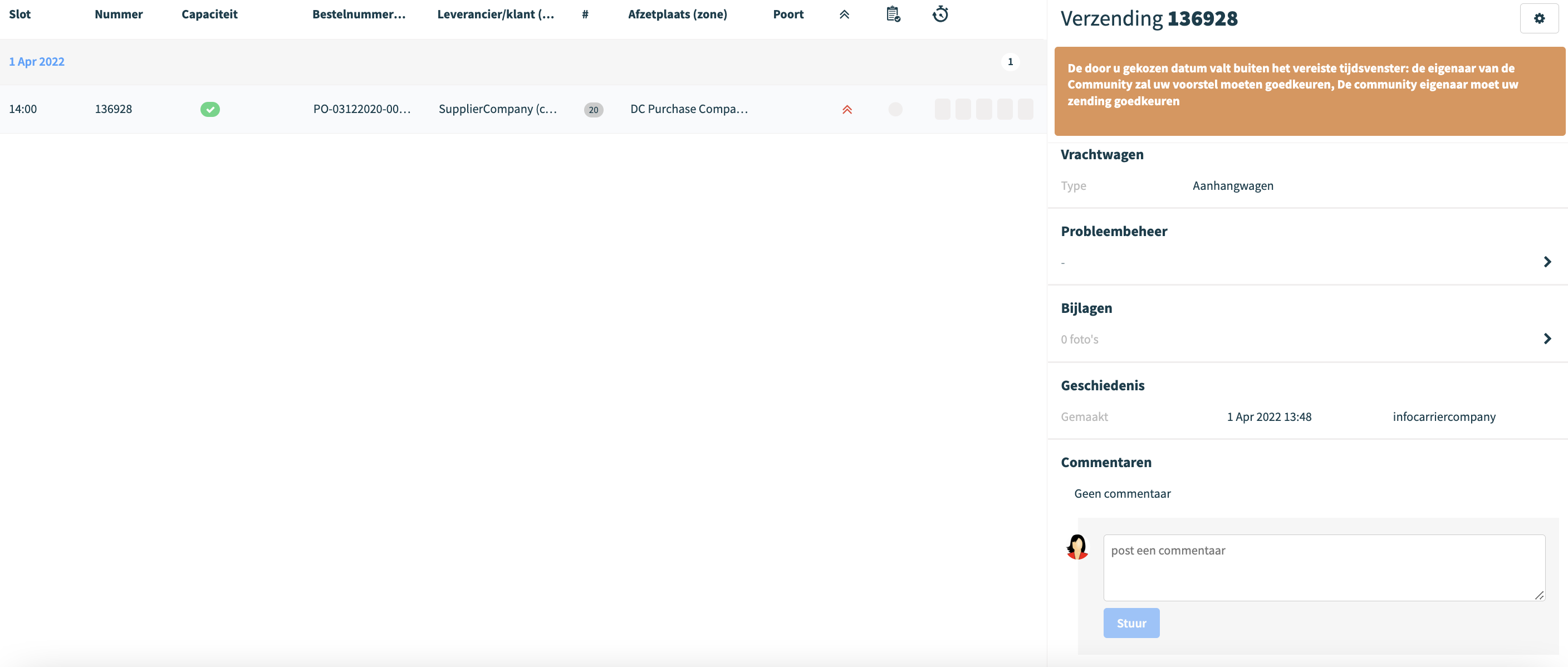1568x667 pixels.
Task: Open the shipment settings gear
Action: [1539, 18]
